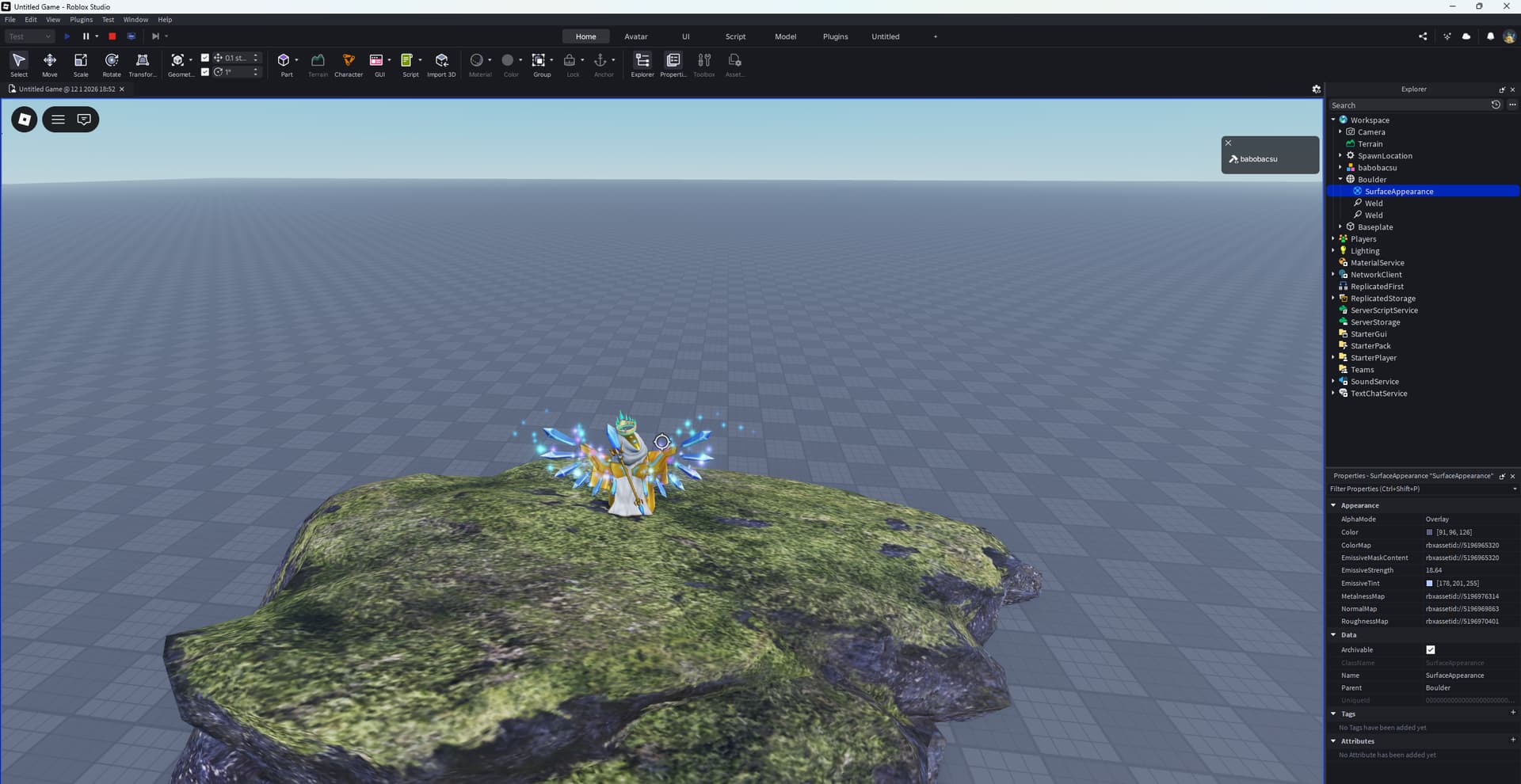
Task: Pick the Transform tool
Action: point(143,64)
